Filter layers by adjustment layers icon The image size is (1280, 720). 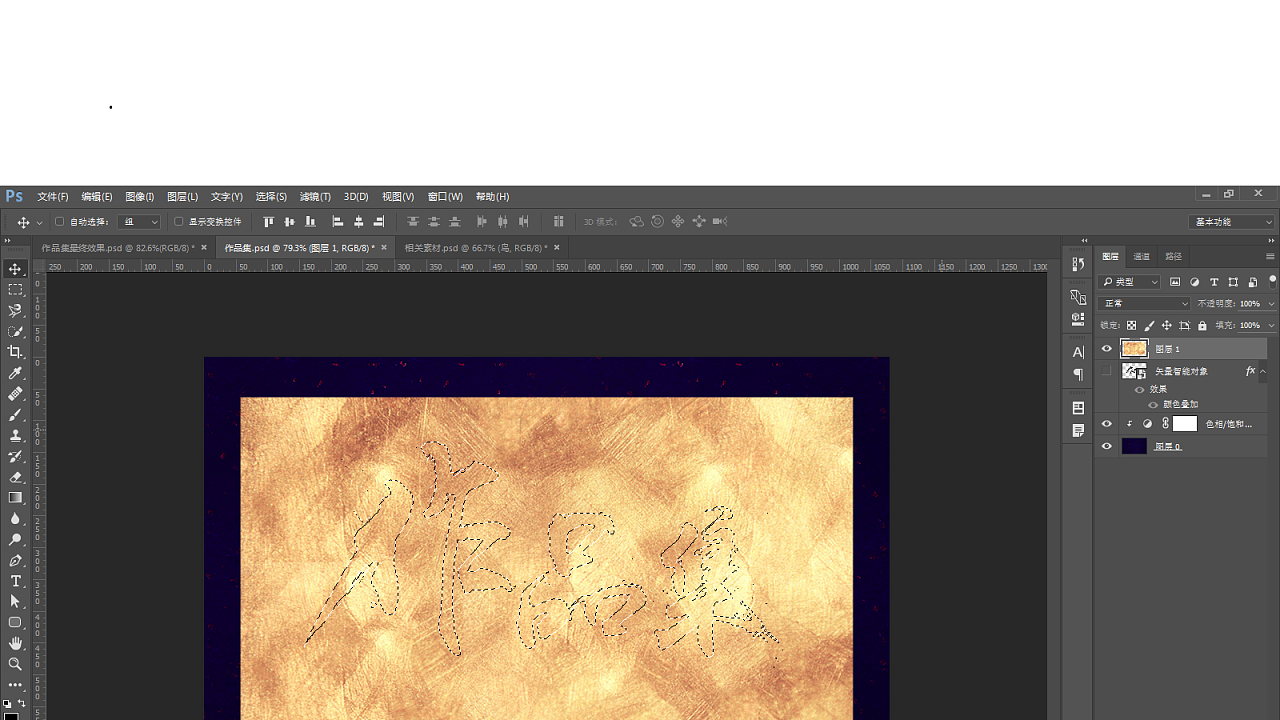click(x=1194, y=282)
